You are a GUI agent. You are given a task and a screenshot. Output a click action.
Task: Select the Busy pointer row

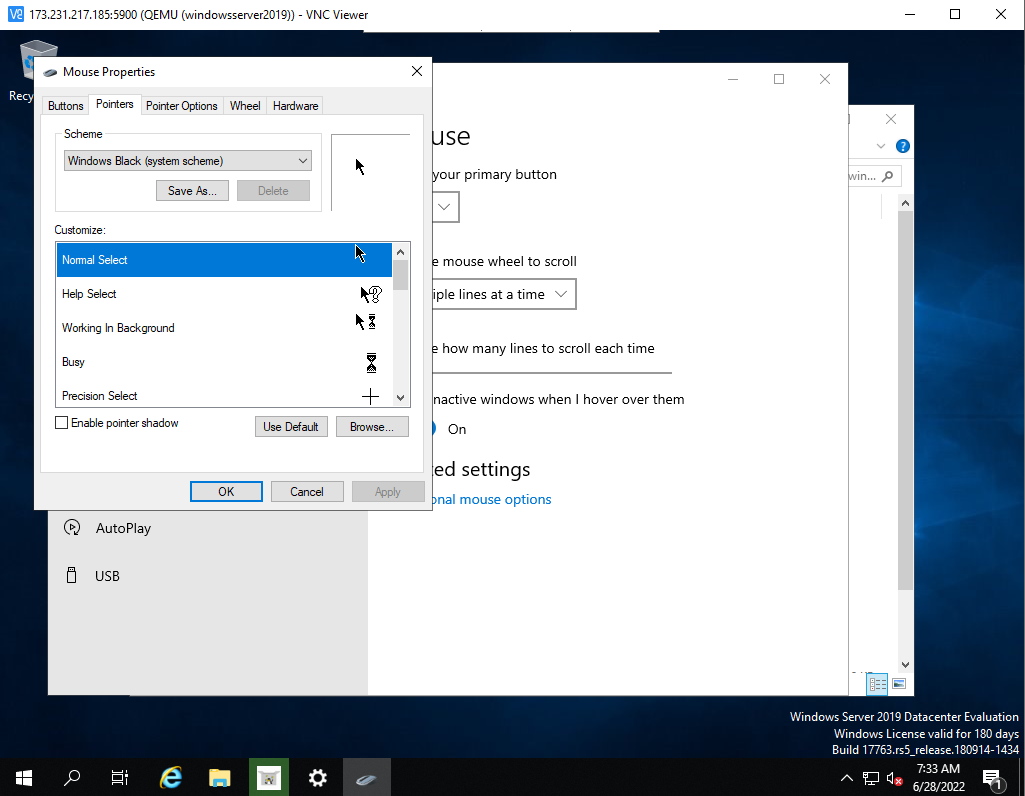[x=224, y=362]
